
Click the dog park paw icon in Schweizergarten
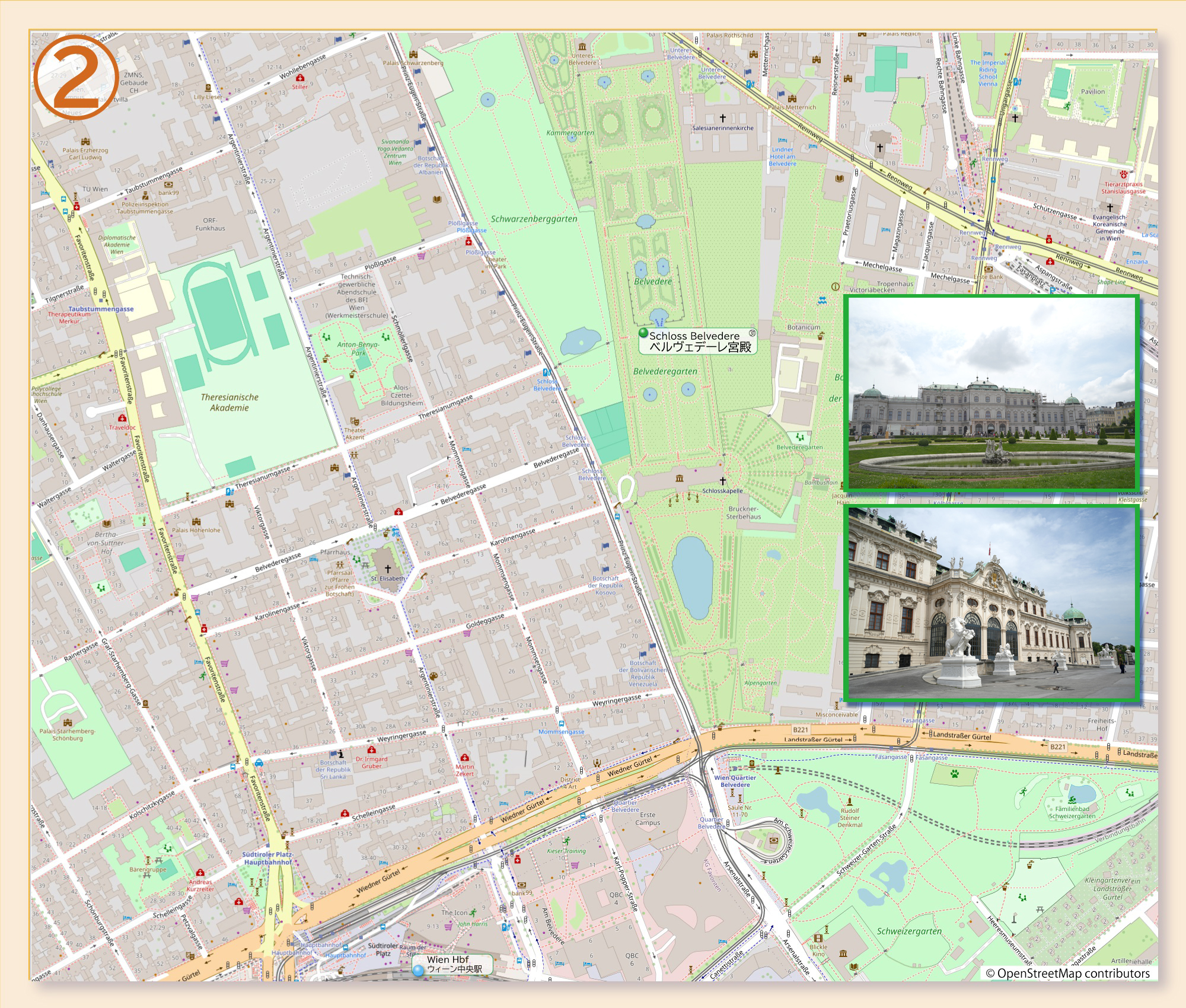pos(954,774)
